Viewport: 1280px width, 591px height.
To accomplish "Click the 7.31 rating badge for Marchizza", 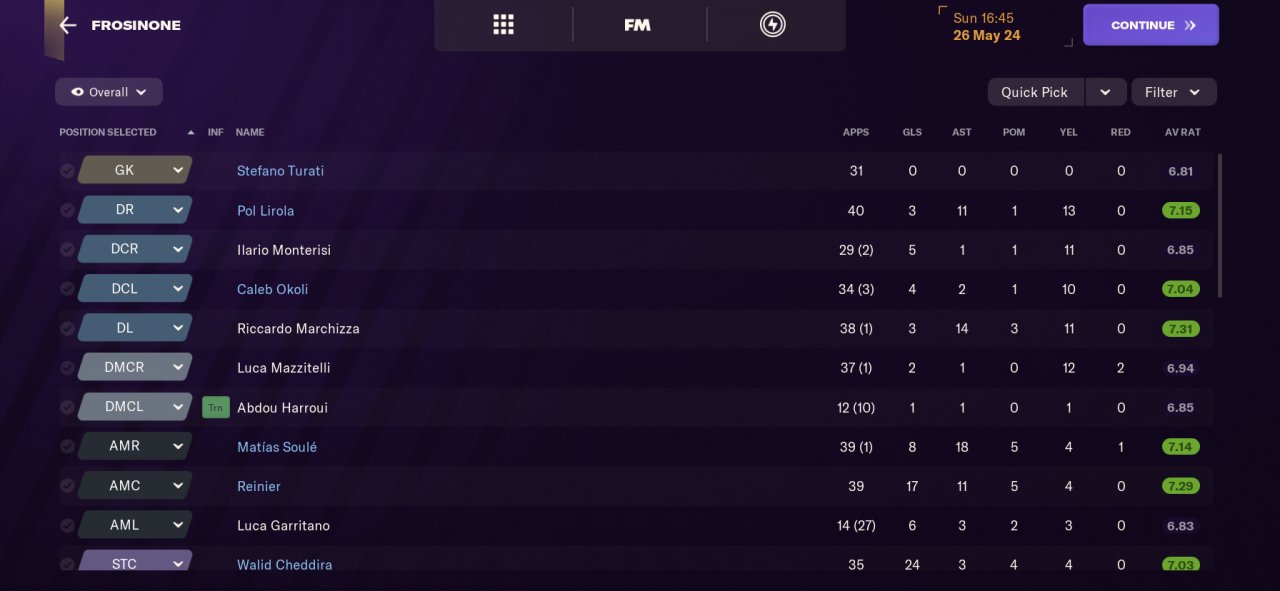I will click(x=1180, y=328).
